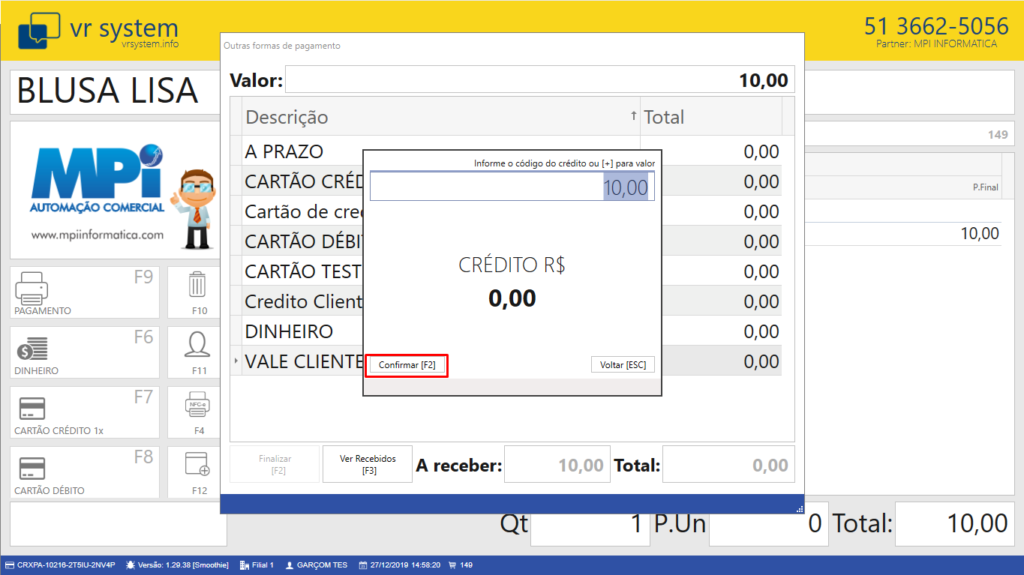Click the PAGAMENTO printer icon (F9)
The height and width of the screenshot is (575, 1024).
pos(31,288)
